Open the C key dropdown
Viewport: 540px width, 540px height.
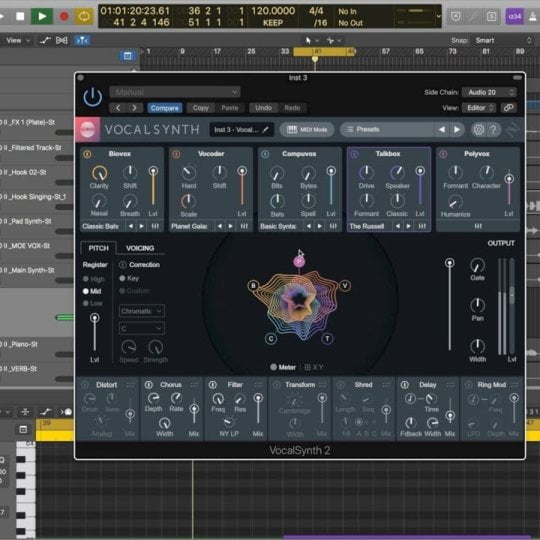[x=142, y=329]
